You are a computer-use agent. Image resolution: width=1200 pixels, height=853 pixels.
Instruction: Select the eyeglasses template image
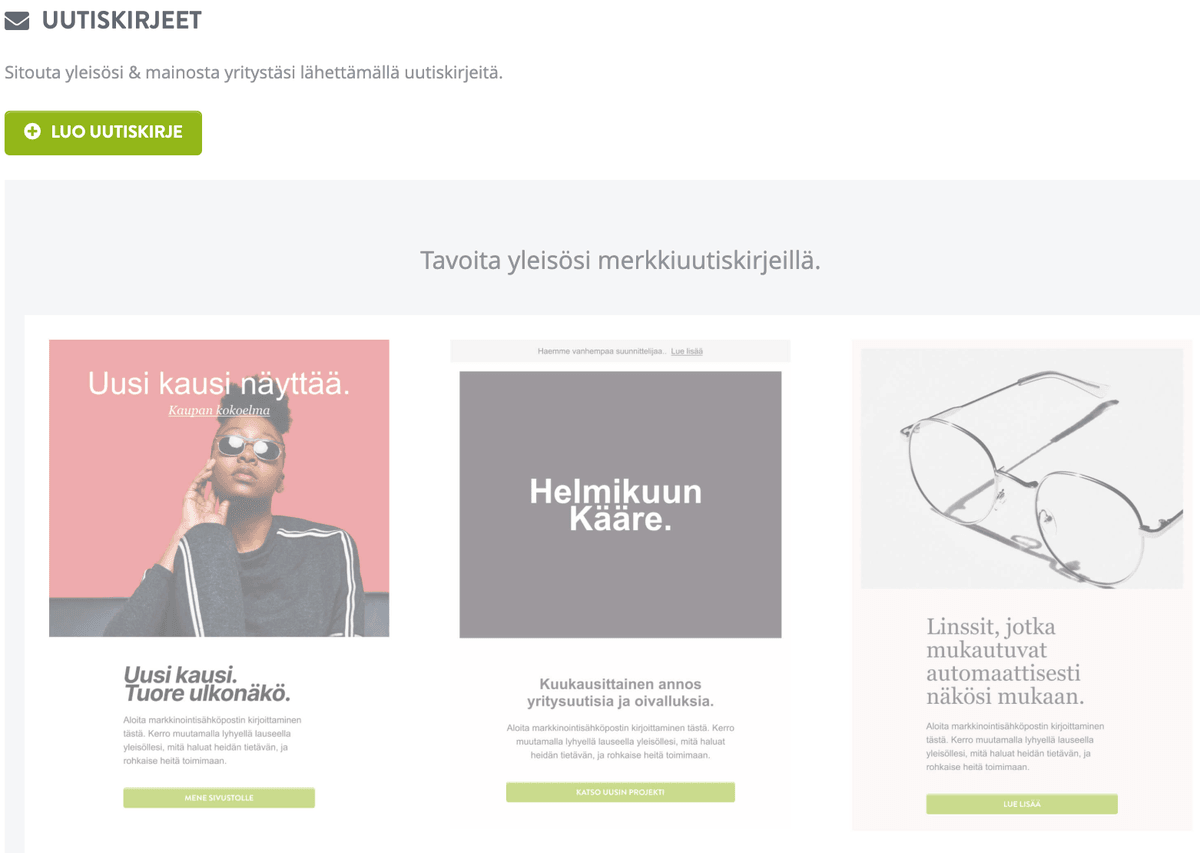(x=1022, y=468)
